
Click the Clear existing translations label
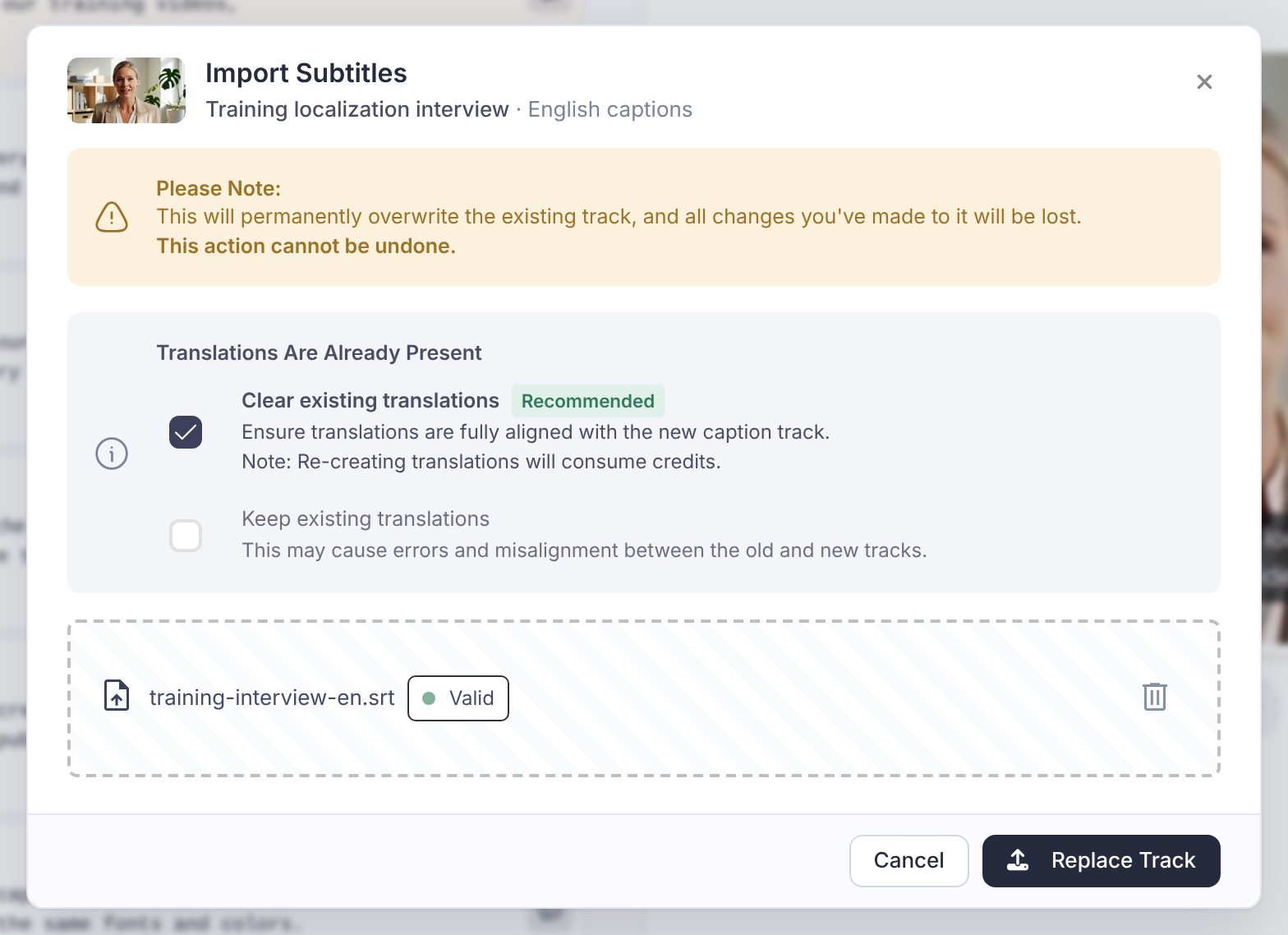coord(370,400)
